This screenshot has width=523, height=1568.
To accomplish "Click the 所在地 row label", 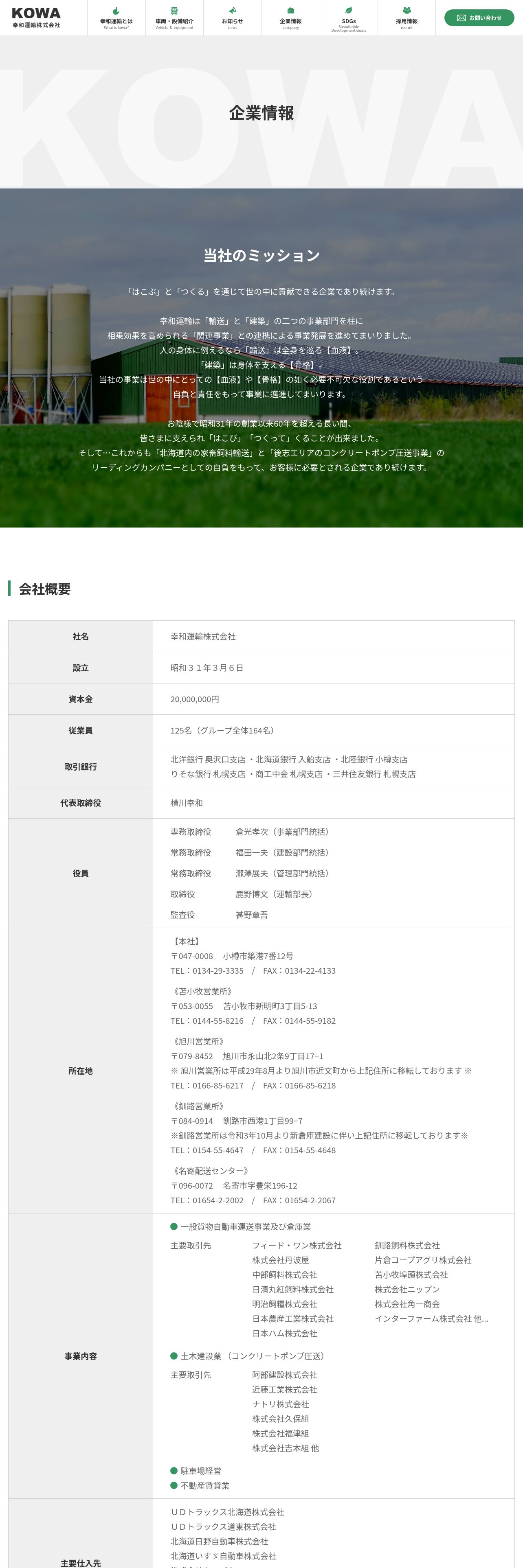I will coord(80,1071).
